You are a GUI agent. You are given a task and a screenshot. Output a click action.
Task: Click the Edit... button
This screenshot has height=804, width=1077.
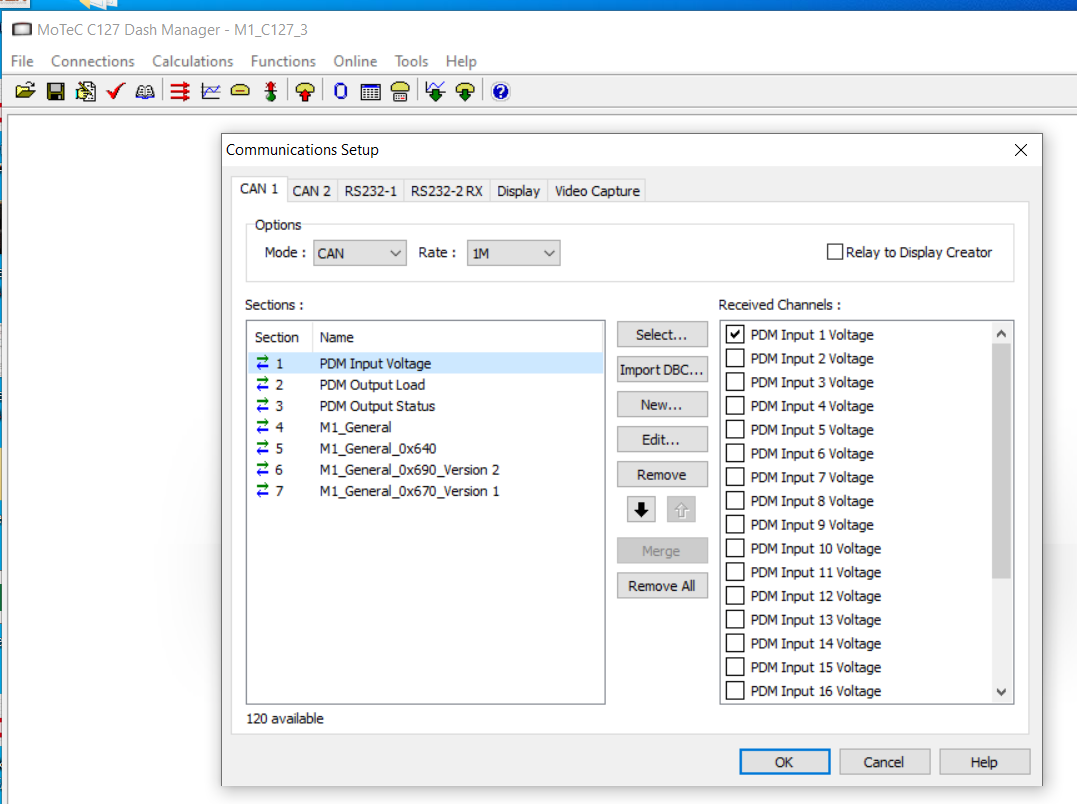coord(662,439)
